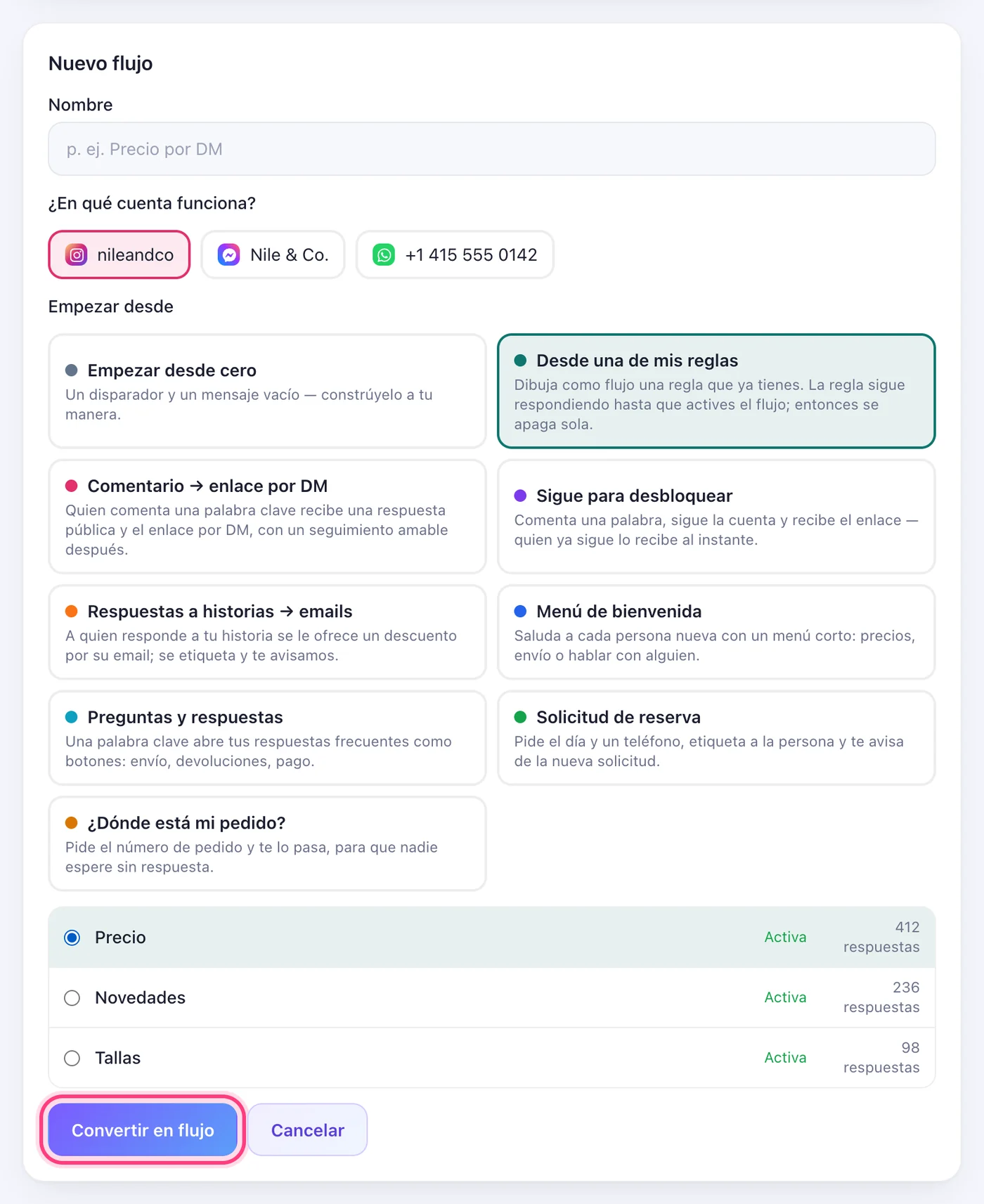The height and width of the screenshot is (1204, 984).
Task: Click the Messenger icon on Nile & Co. chip
Action: coord(229,254)
